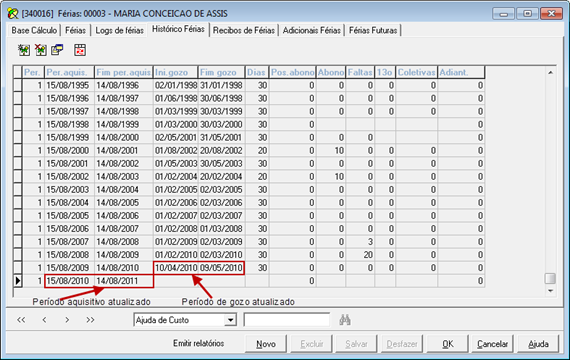Screen dimensions: 570x360
Task: Click cell 15/08/2010 in Per.aquis. column
Action: [69, 281]
